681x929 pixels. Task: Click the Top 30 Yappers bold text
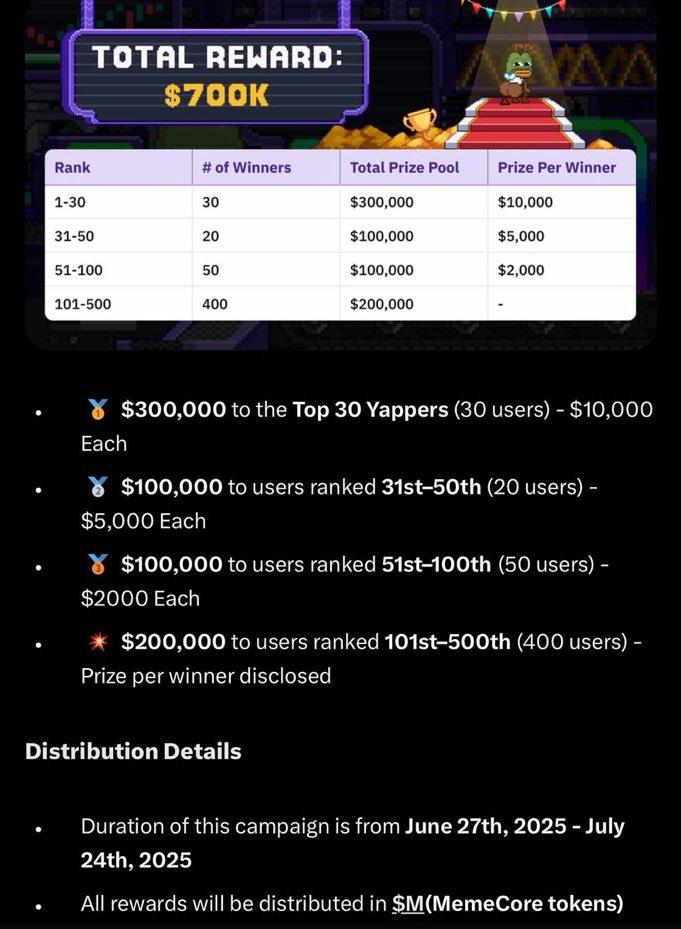pyautogui.click(x=370, y=410)
